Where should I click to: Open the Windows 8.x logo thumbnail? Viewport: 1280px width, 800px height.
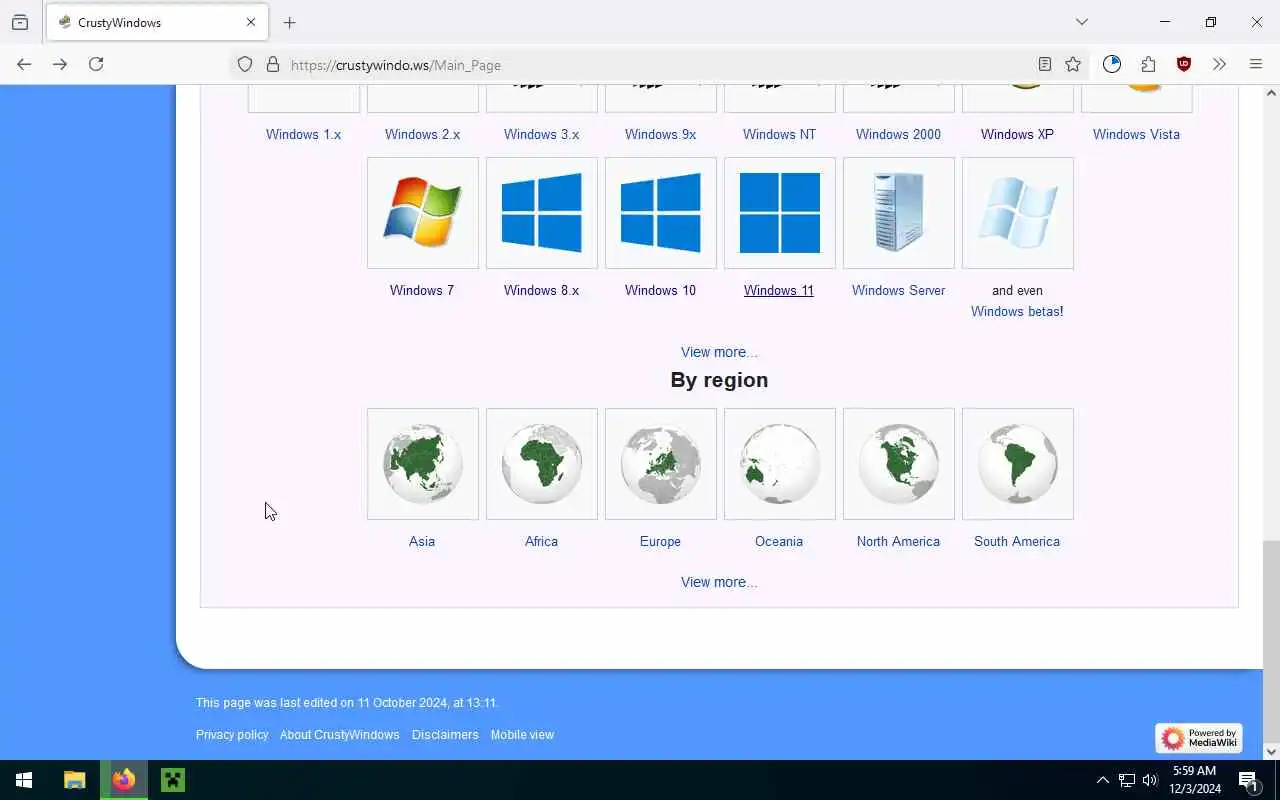(541, 213)
